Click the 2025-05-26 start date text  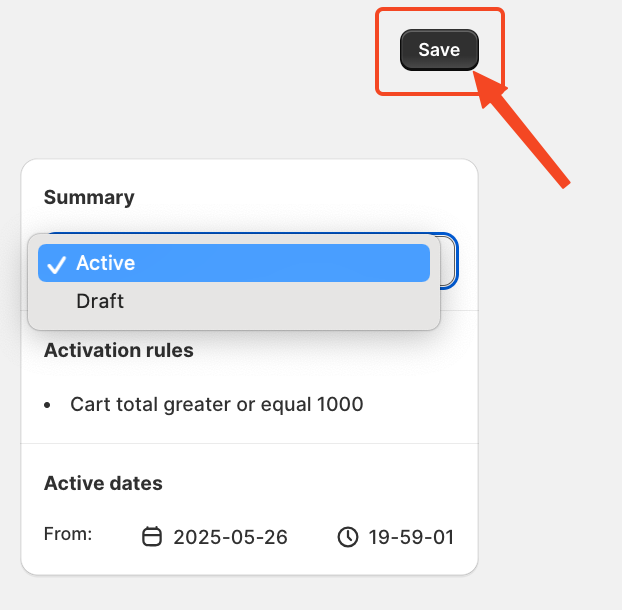pyautogui.click(x=230, y=537)
